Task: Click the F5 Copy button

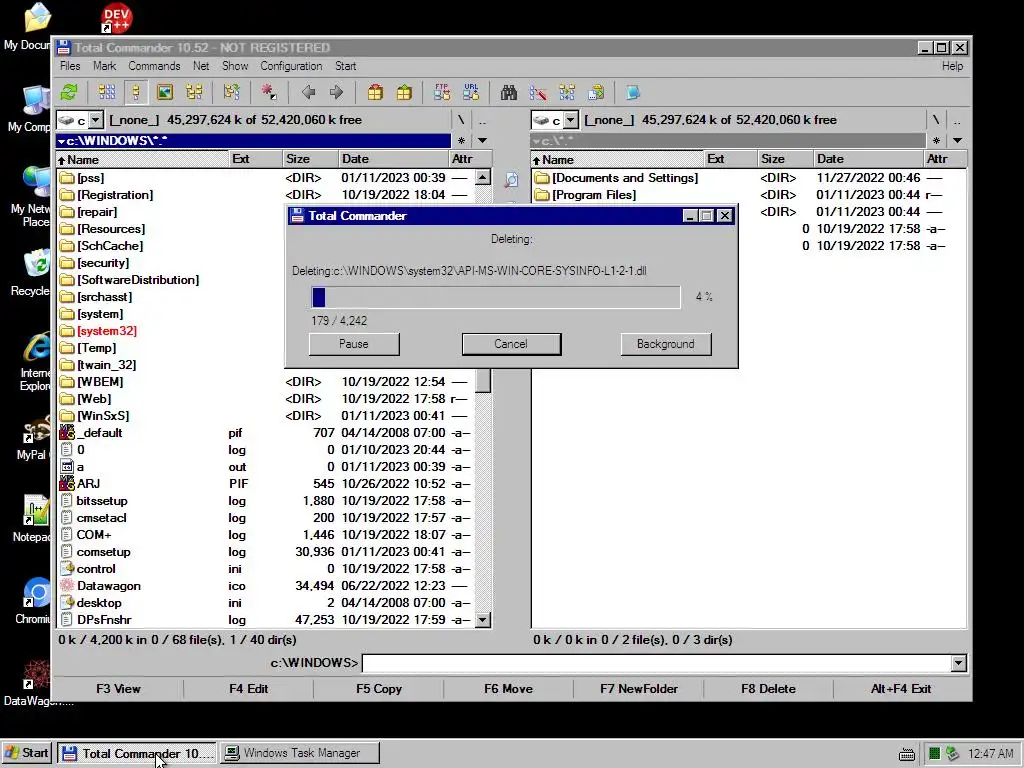Action: (379, 689)
